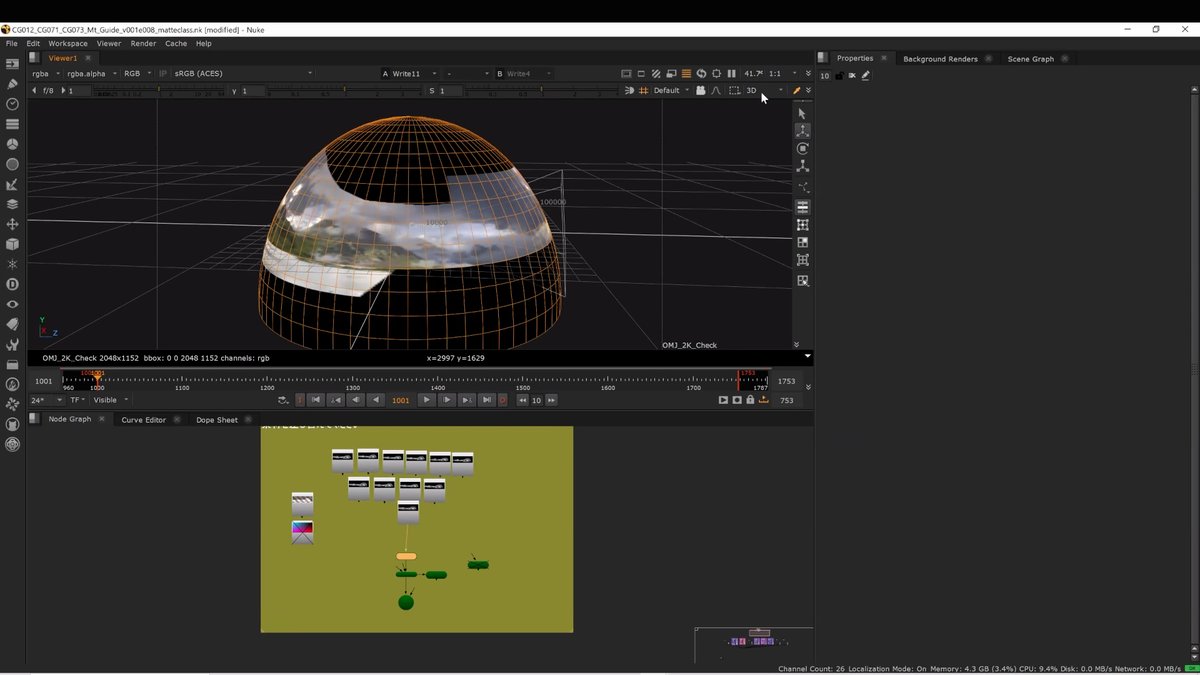Select the Transform nodes move icon

12,224
